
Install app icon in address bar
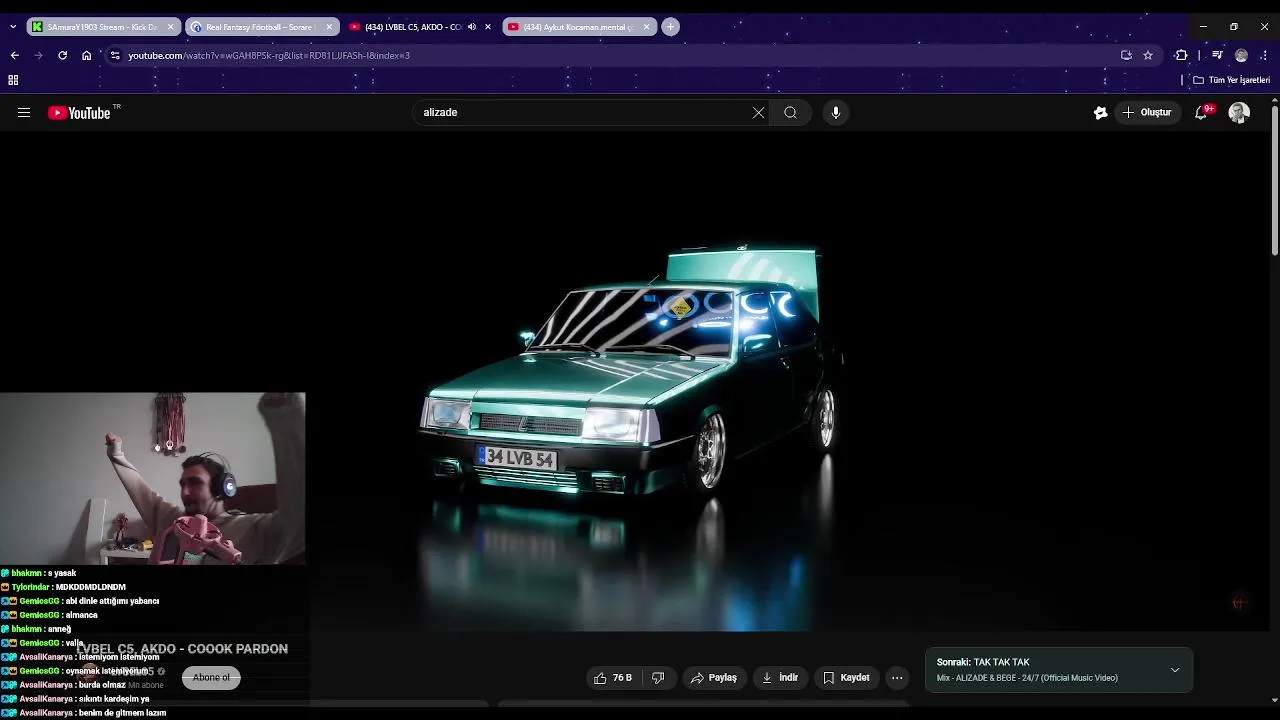1126,55
